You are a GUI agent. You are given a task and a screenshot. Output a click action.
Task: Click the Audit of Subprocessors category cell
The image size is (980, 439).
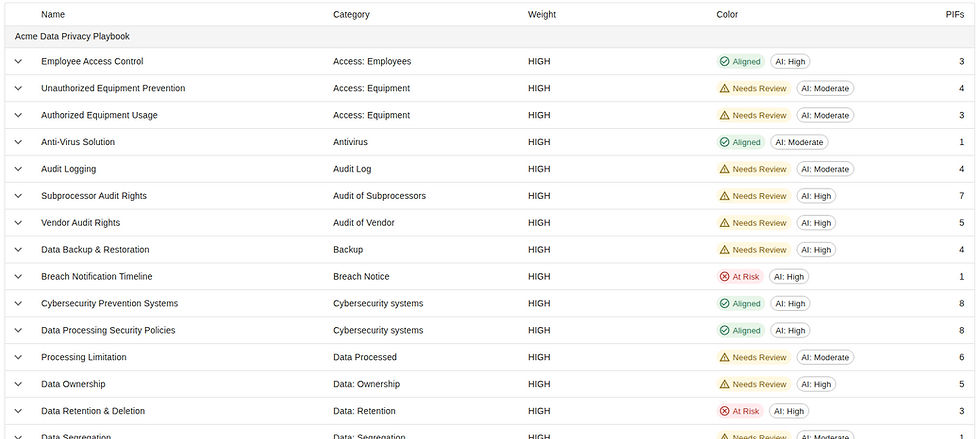tap(379, 196)
